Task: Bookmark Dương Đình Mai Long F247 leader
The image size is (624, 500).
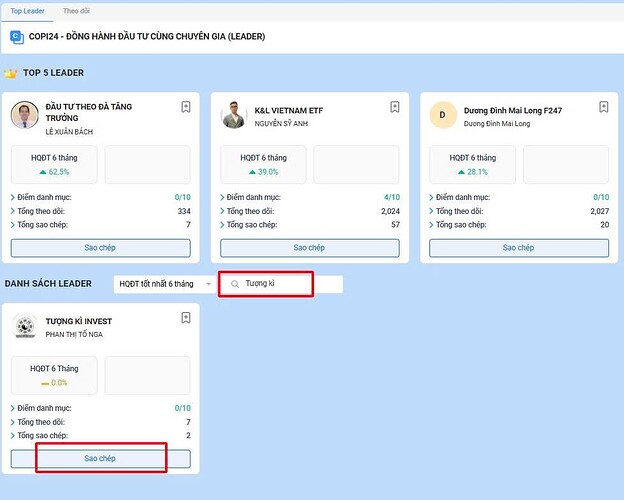Action: [x=604, y=107]
